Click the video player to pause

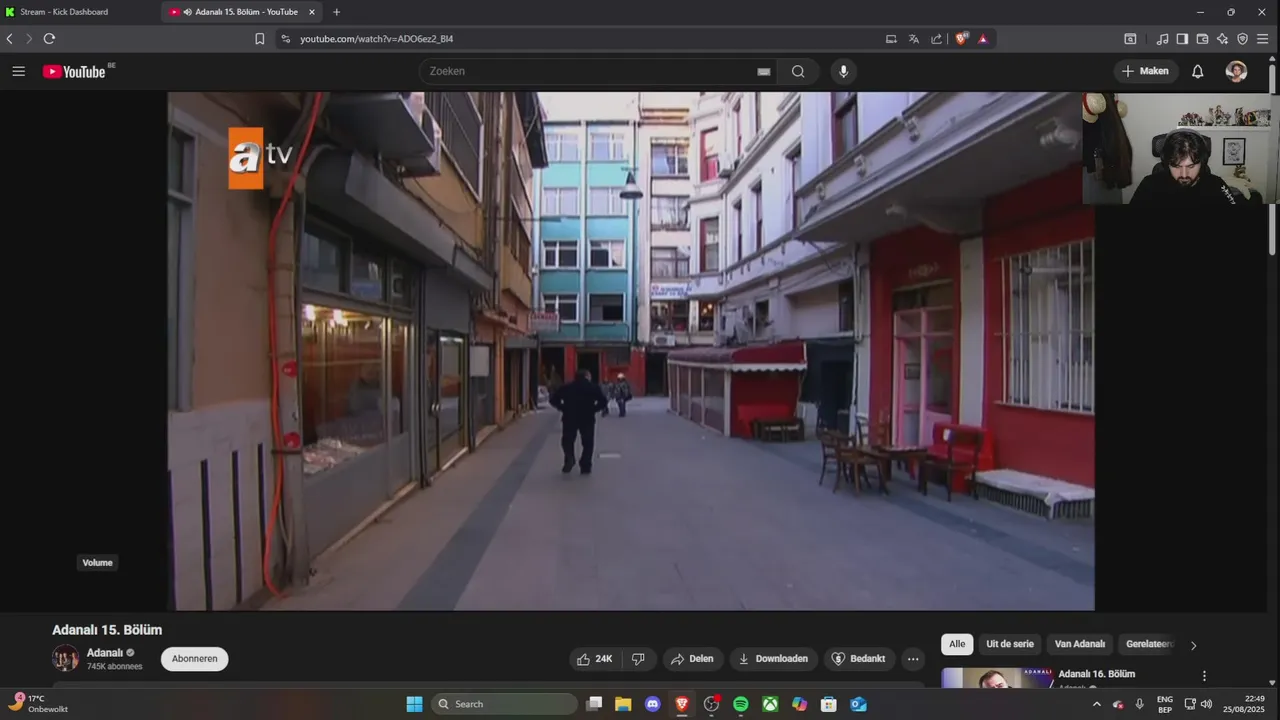point(630,351)
